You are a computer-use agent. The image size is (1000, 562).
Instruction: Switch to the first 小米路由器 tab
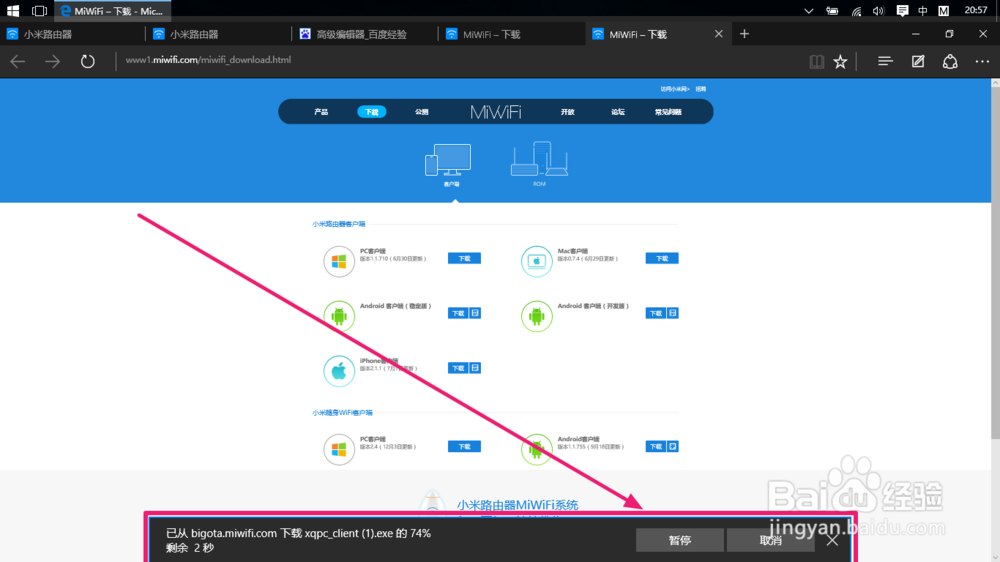tap(73, 34)
